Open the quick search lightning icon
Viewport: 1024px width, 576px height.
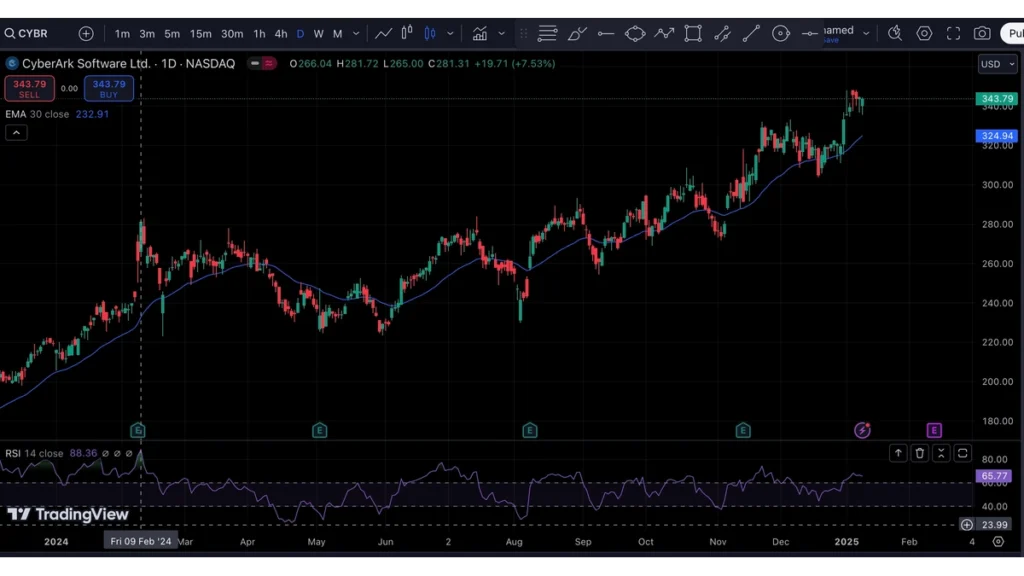[895, 33]
